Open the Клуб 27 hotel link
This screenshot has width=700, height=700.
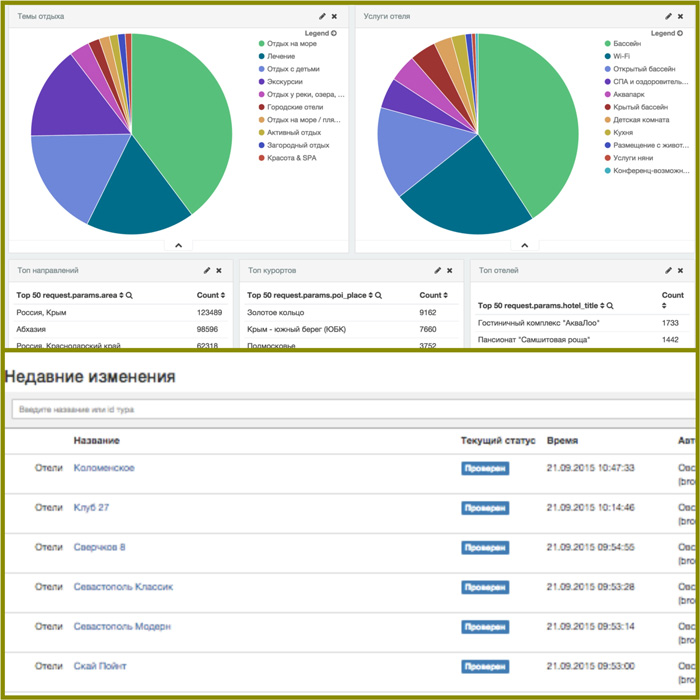coord(91,508)
